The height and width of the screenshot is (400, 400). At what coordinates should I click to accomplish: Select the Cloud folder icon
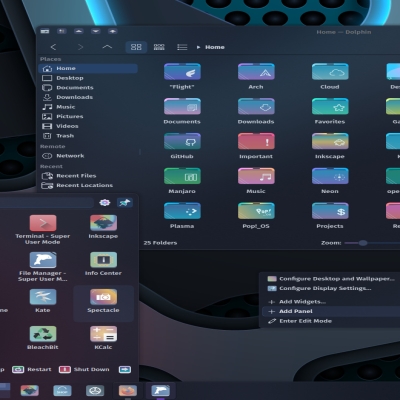pyautogui.click(x=330, y=72)
